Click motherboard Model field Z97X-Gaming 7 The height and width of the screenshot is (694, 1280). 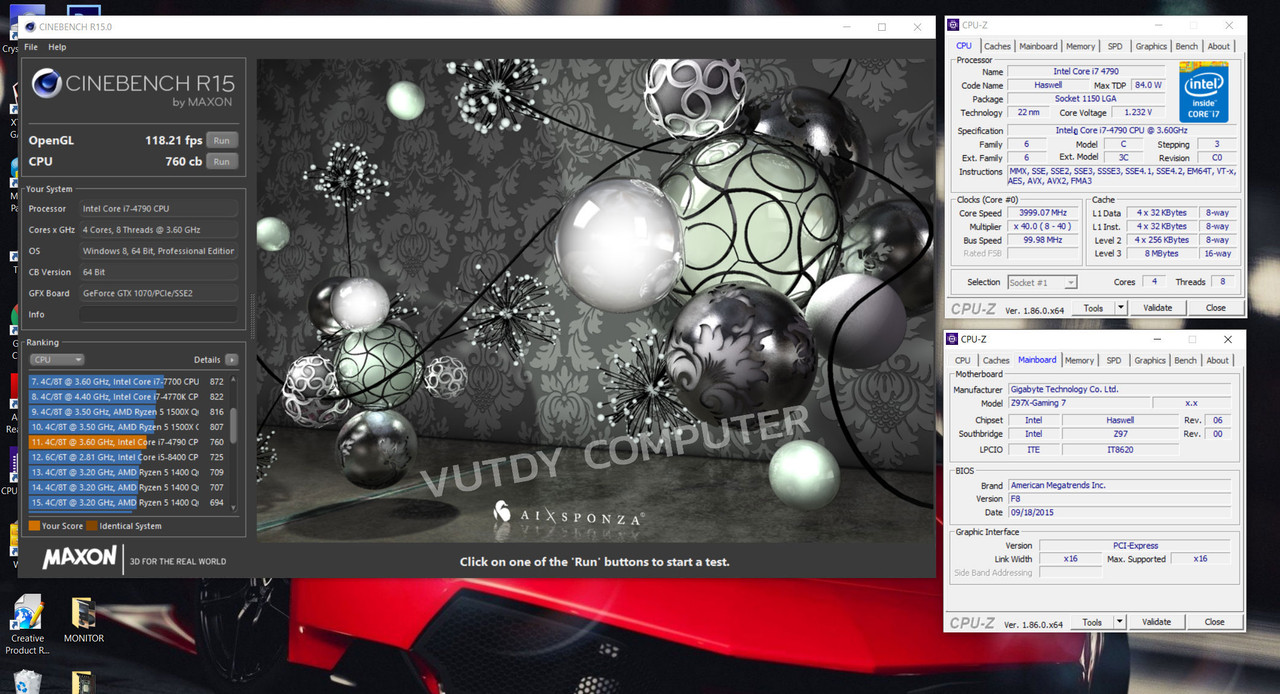[1079, 403]
